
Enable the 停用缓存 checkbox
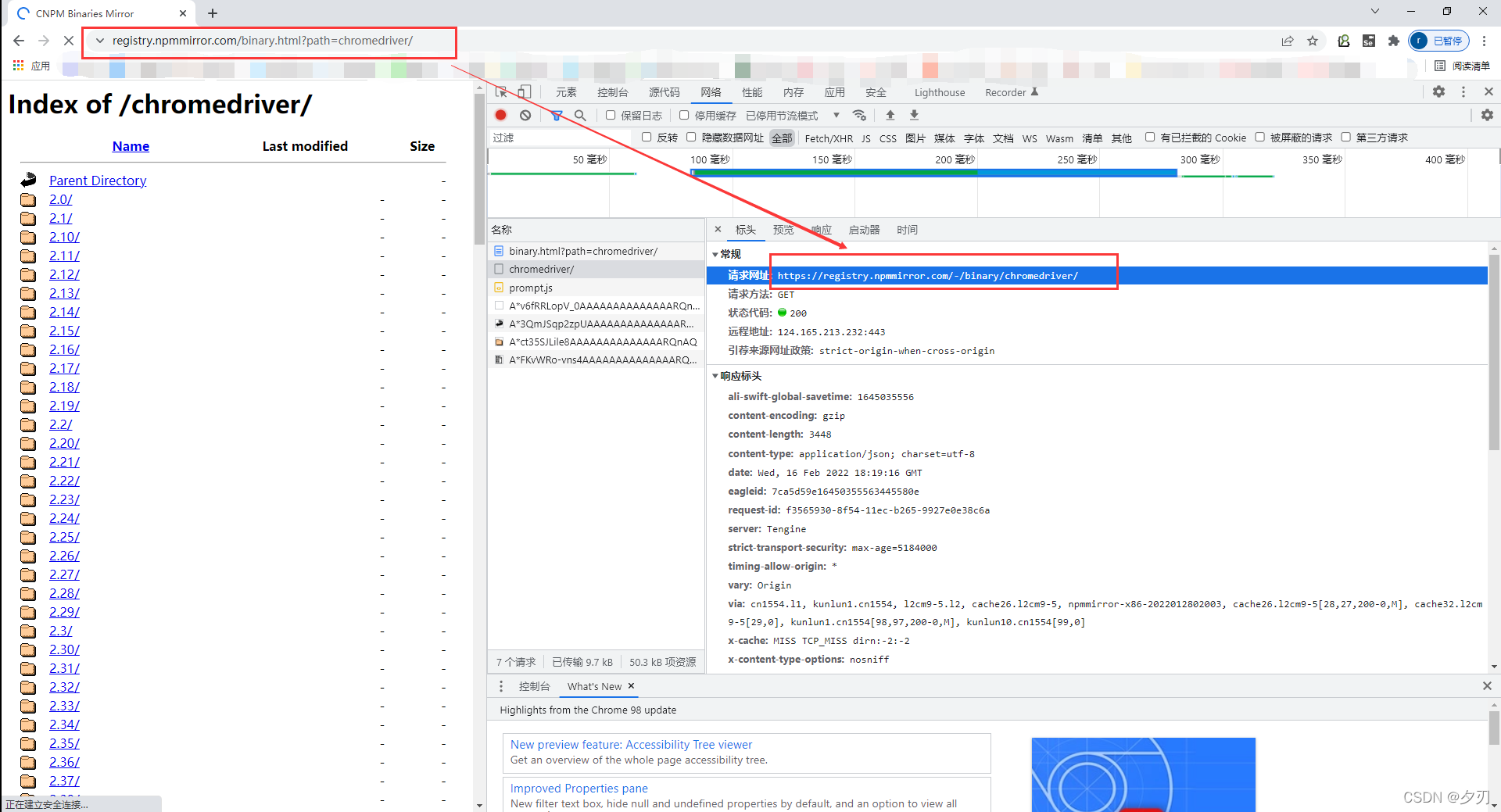coord(684,115)
